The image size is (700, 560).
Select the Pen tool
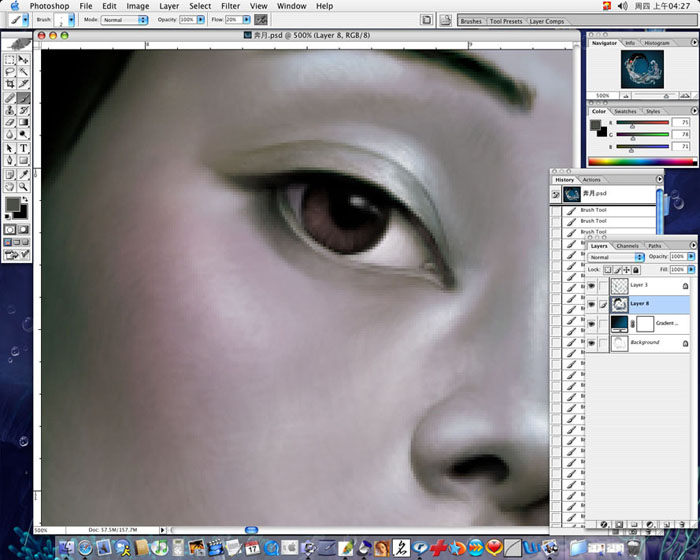click(10, 160)
